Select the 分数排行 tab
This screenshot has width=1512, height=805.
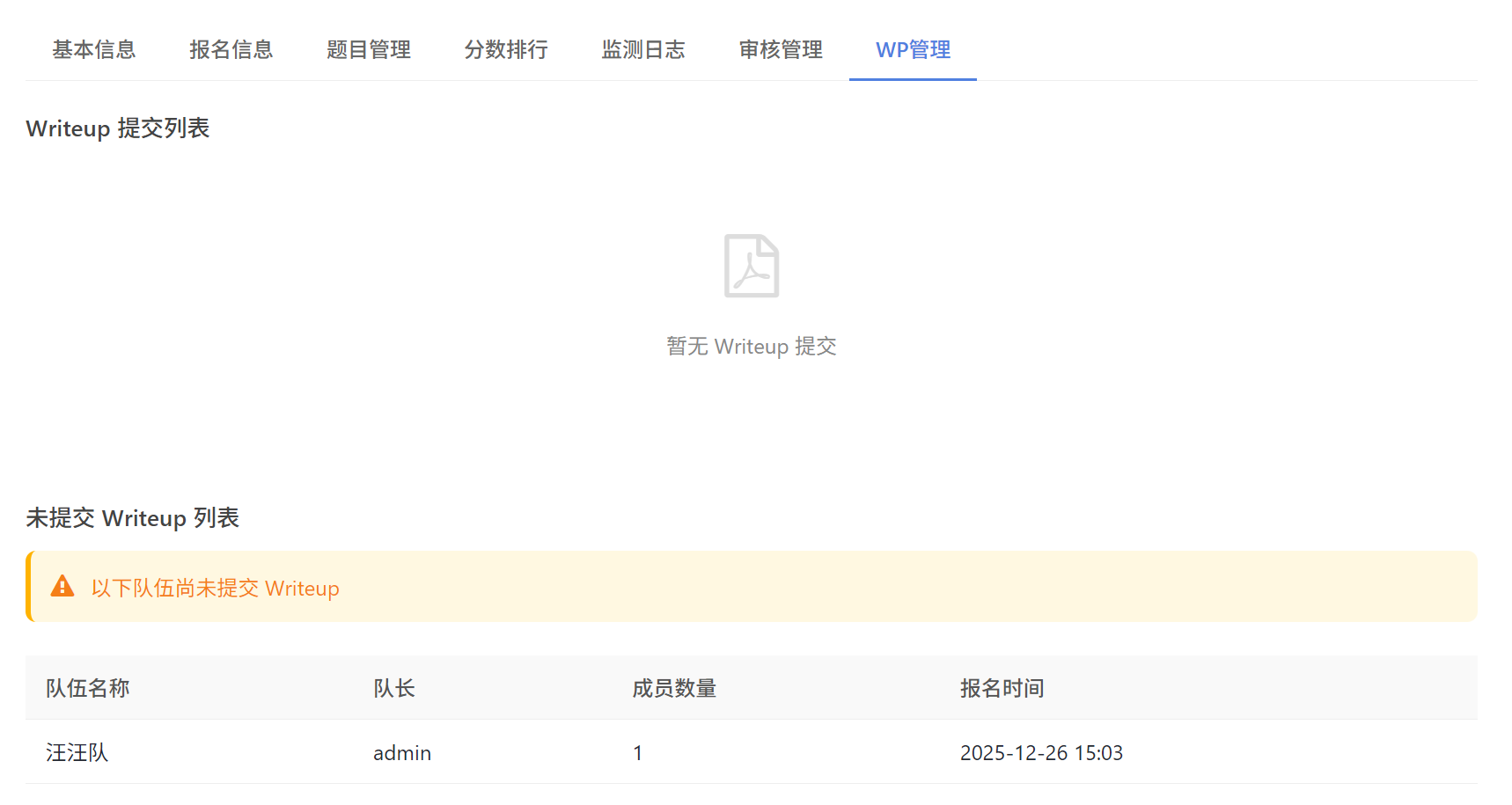[505, 50]
